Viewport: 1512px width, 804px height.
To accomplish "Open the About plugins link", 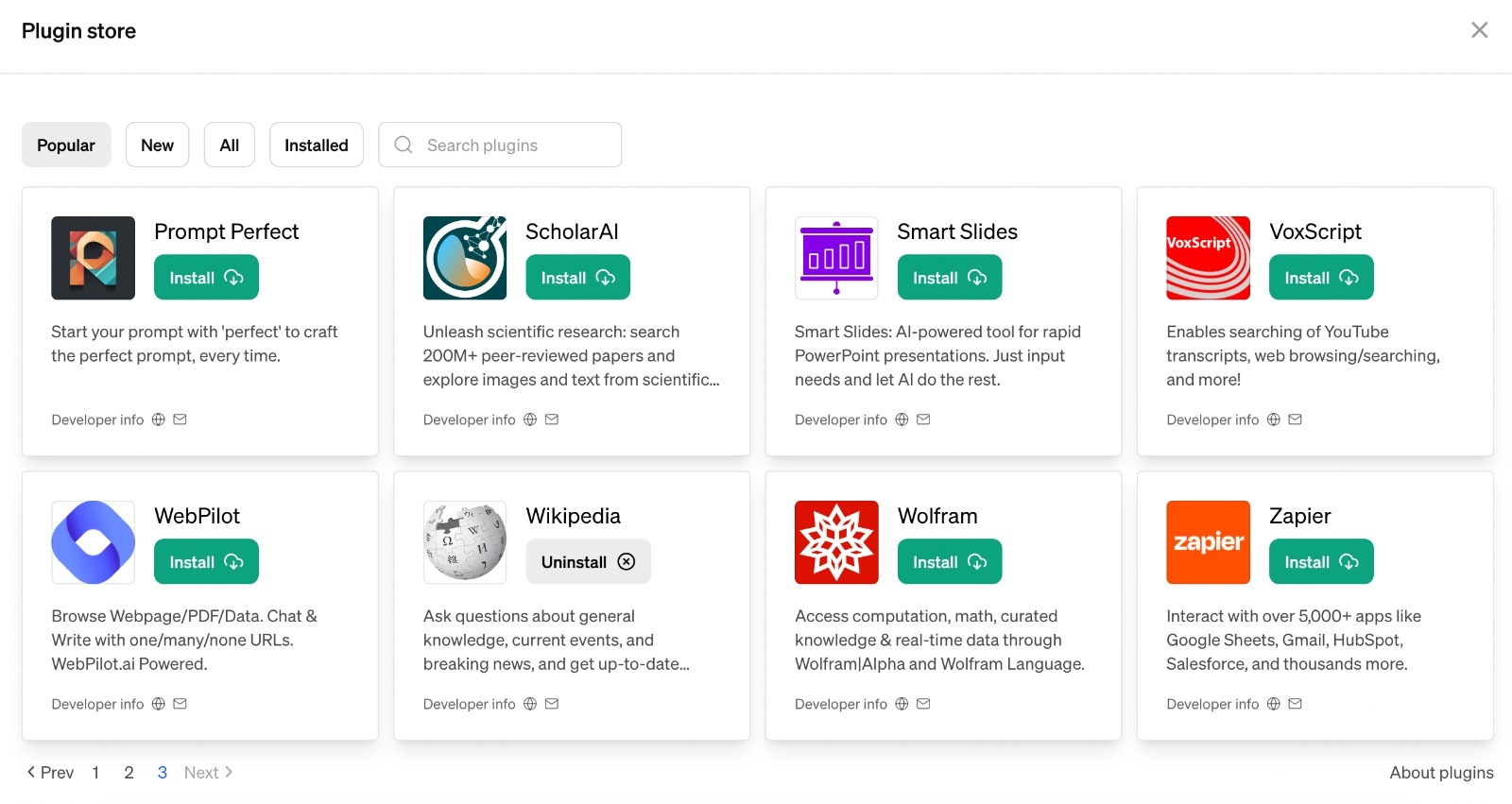I will [x=1440, y=773].
